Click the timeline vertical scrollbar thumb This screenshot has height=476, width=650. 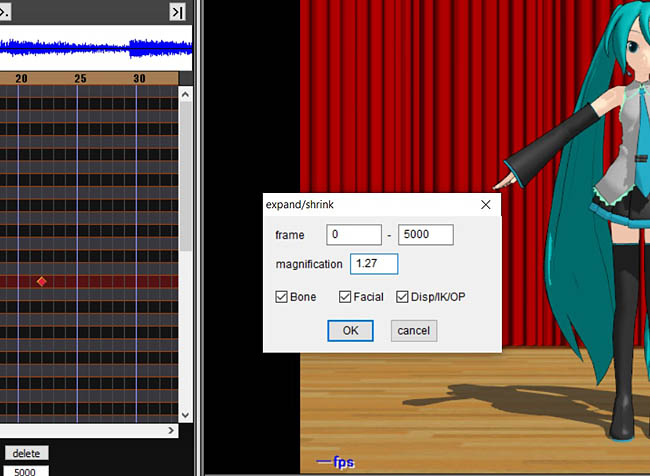[185, 176]
